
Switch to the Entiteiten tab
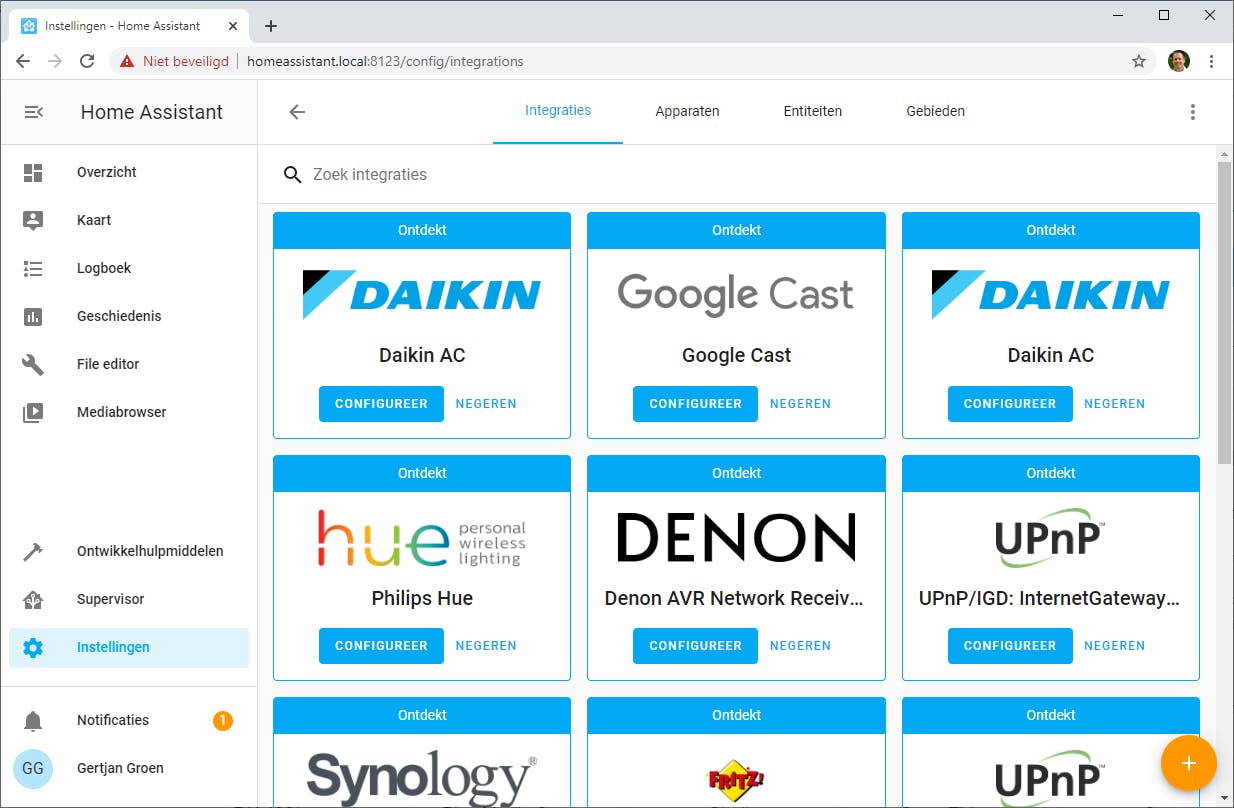tap(812, 111)
